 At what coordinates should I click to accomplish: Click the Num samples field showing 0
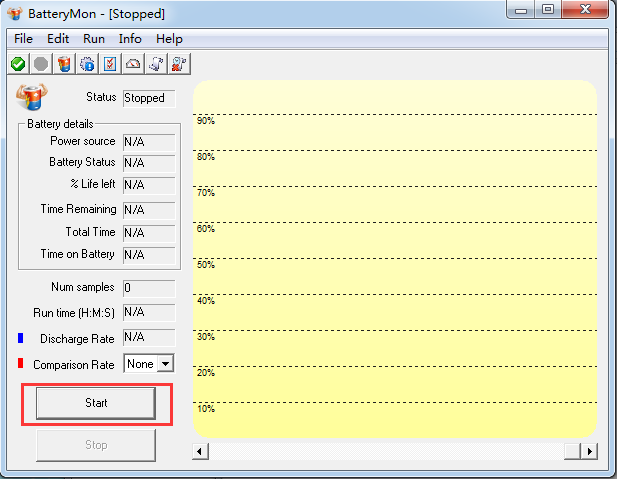(x=149, y=288)
